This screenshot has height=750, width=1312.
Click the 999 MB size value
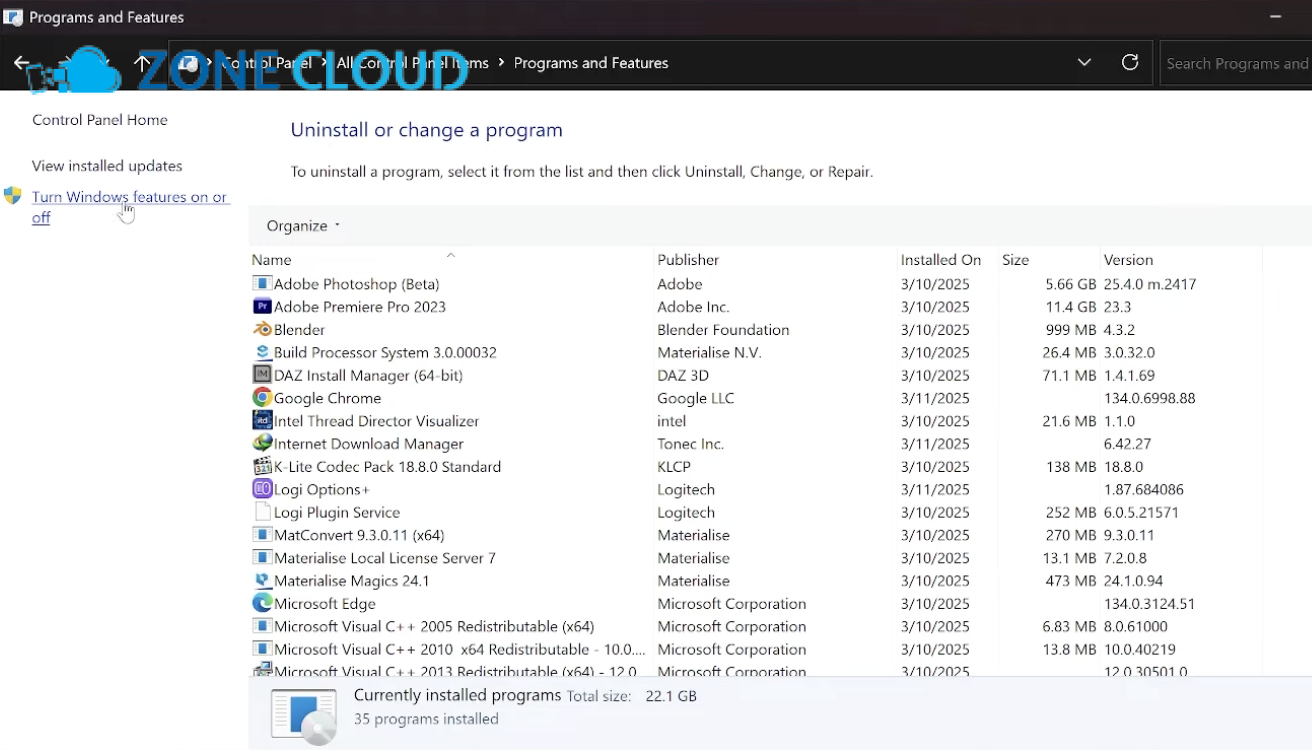(x=1071, y=330)
